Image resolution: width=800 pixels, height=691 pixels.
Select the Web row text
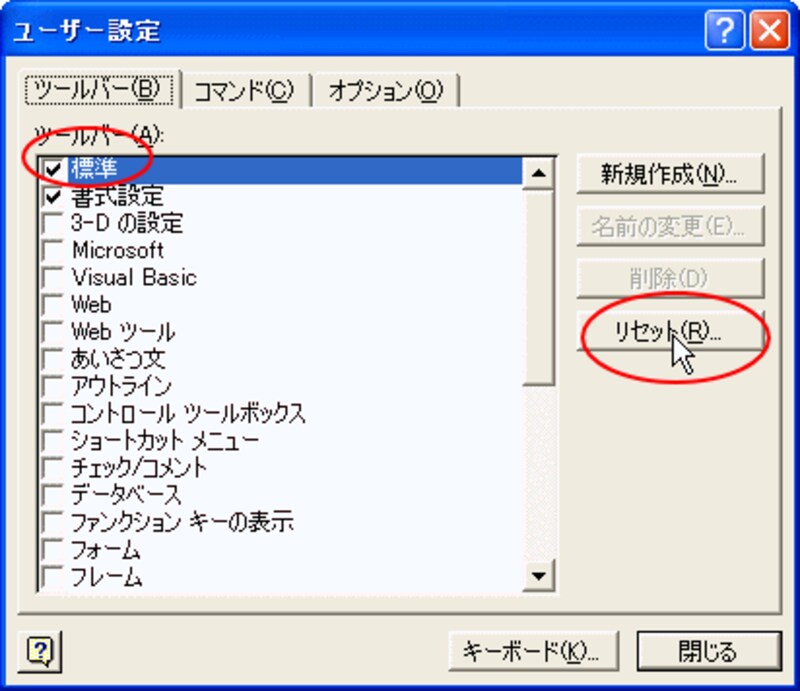(x=91, y=305)
